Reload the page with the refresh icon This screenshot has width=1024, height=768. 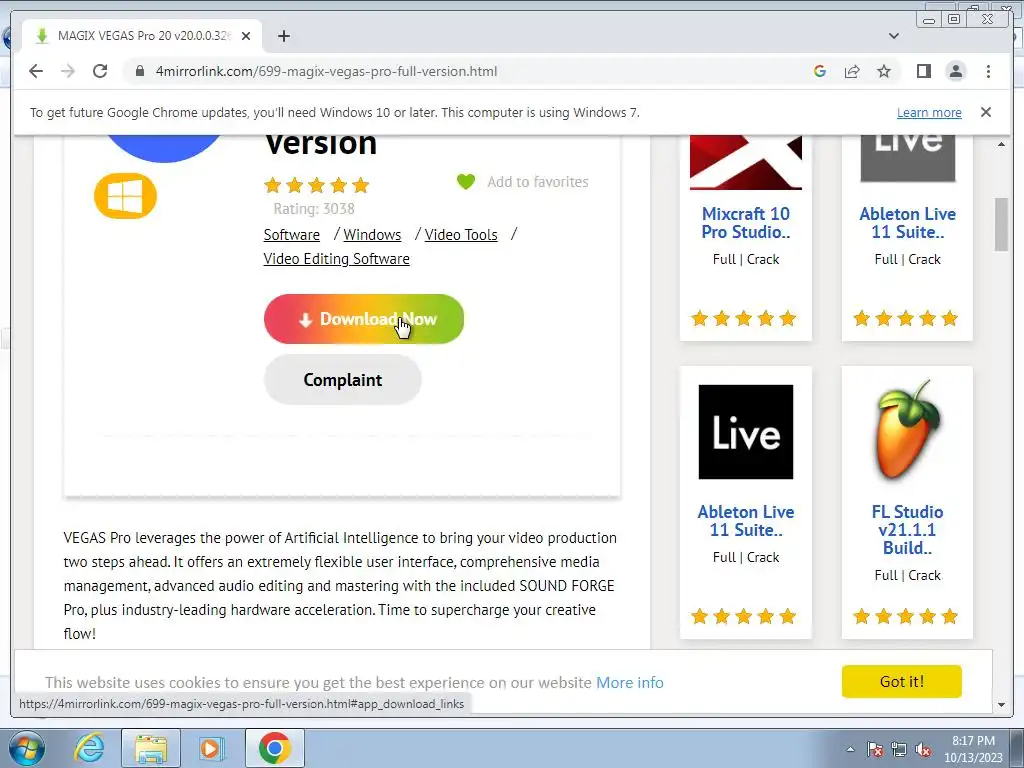(x=100, y=71)
